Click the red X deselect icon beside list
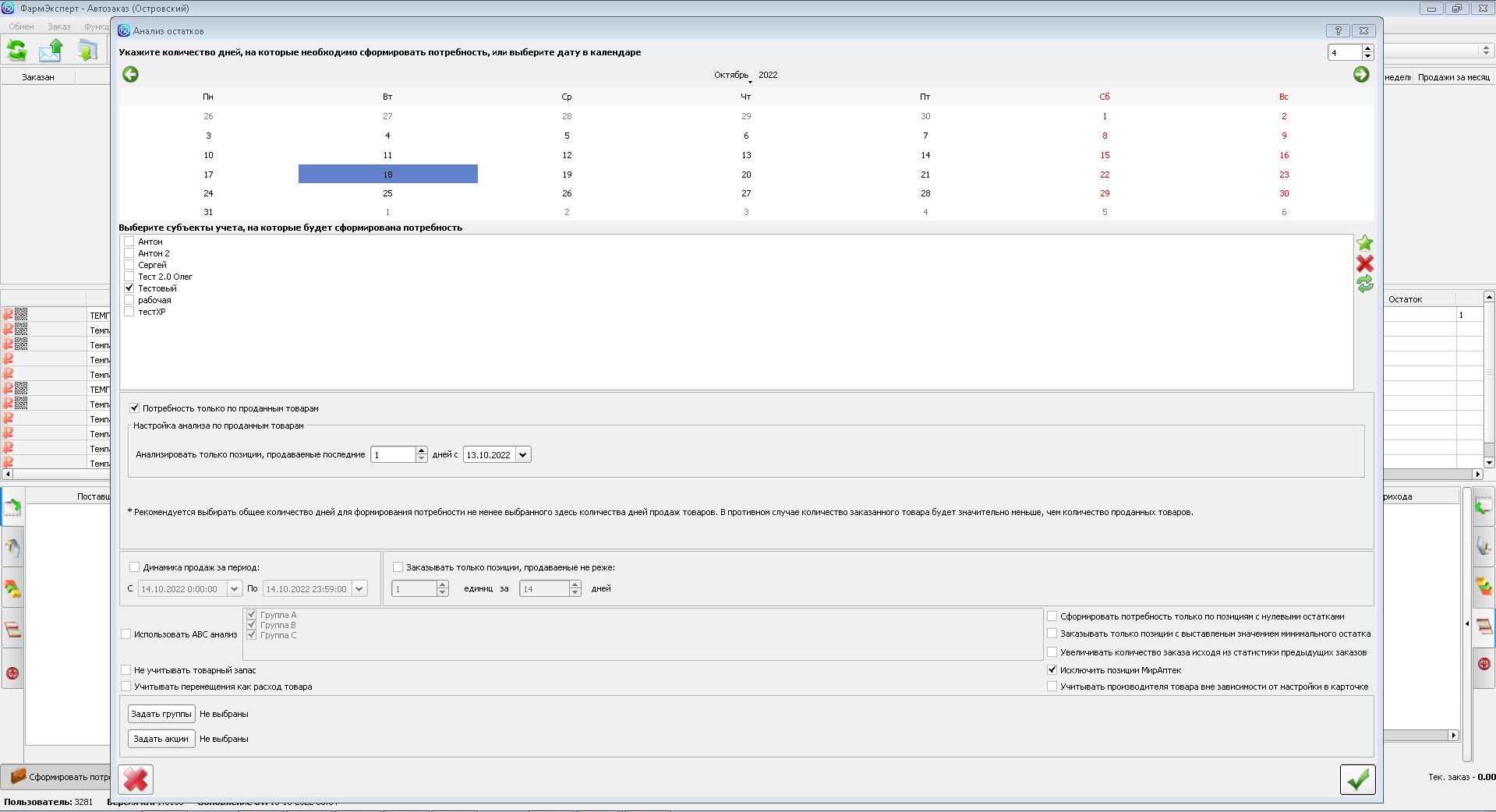This screenshot has height=812, width=1496. tap(1364, 263)
